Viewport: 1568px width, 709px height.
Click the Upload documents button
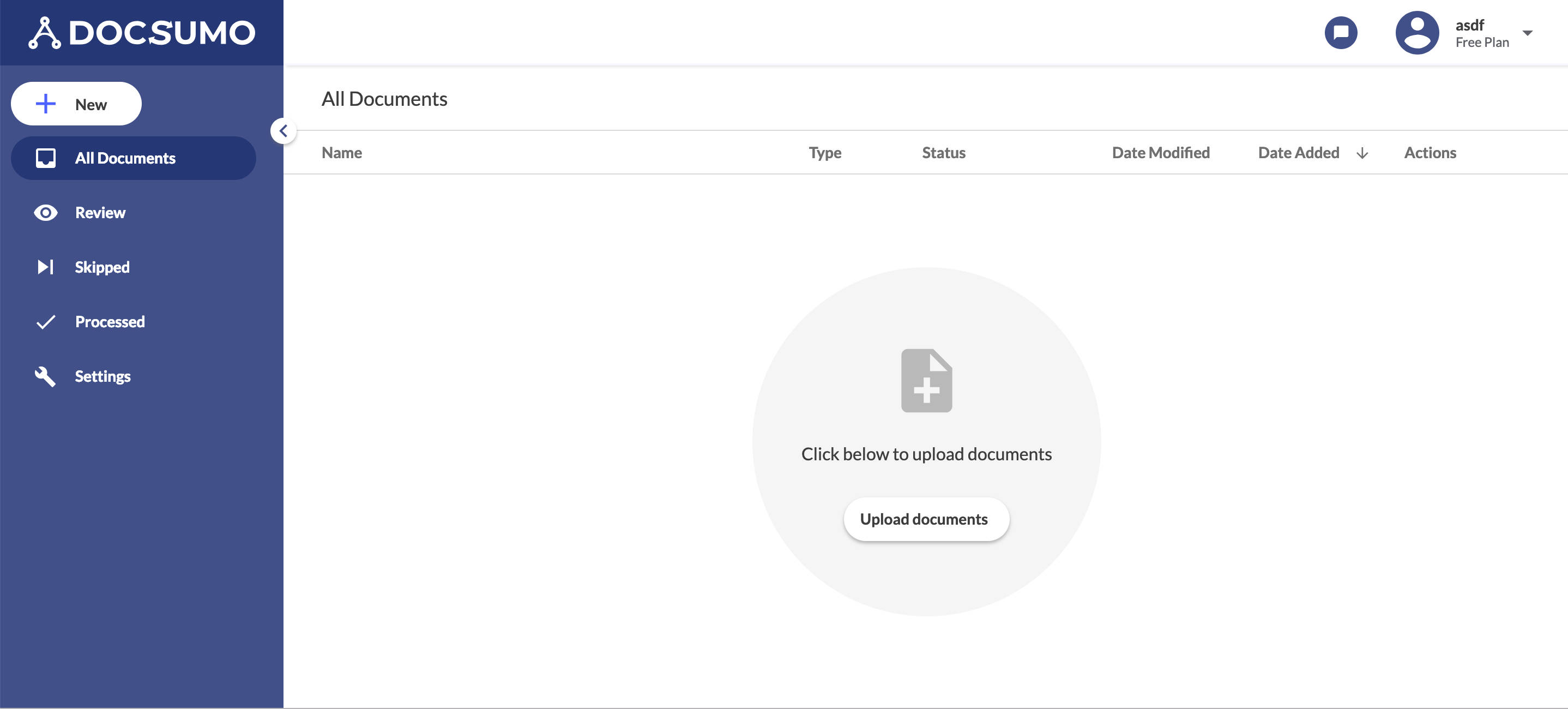pyautogui.click(x=926, y=518)
